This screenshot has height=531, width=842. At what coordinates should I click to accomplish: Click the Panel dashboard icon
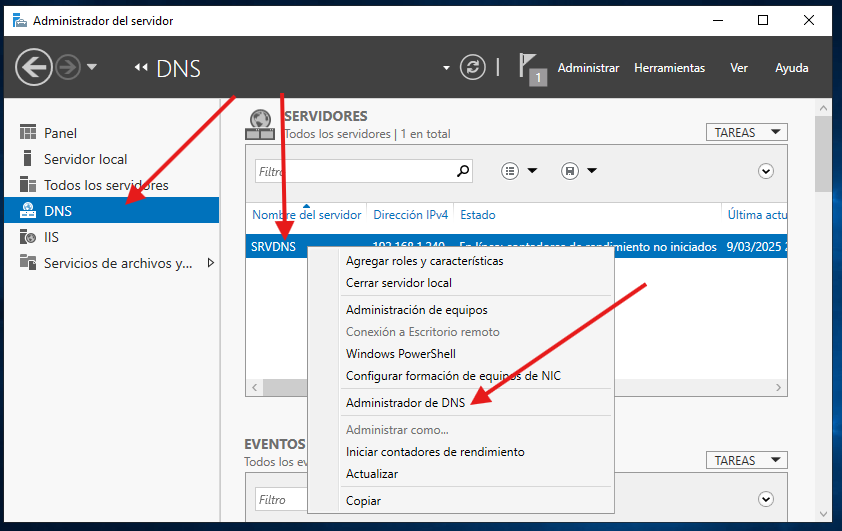tap(27, 132)
